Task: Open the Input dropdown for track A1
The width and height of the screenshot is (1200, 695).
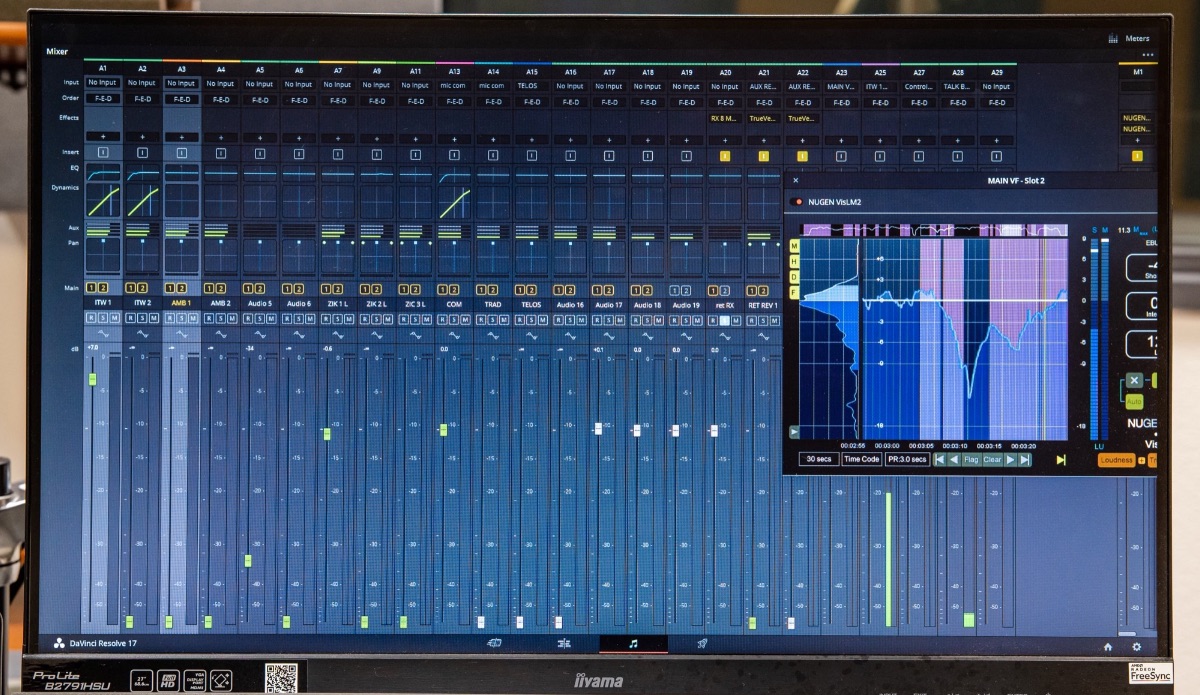Action: pos(103,83)
